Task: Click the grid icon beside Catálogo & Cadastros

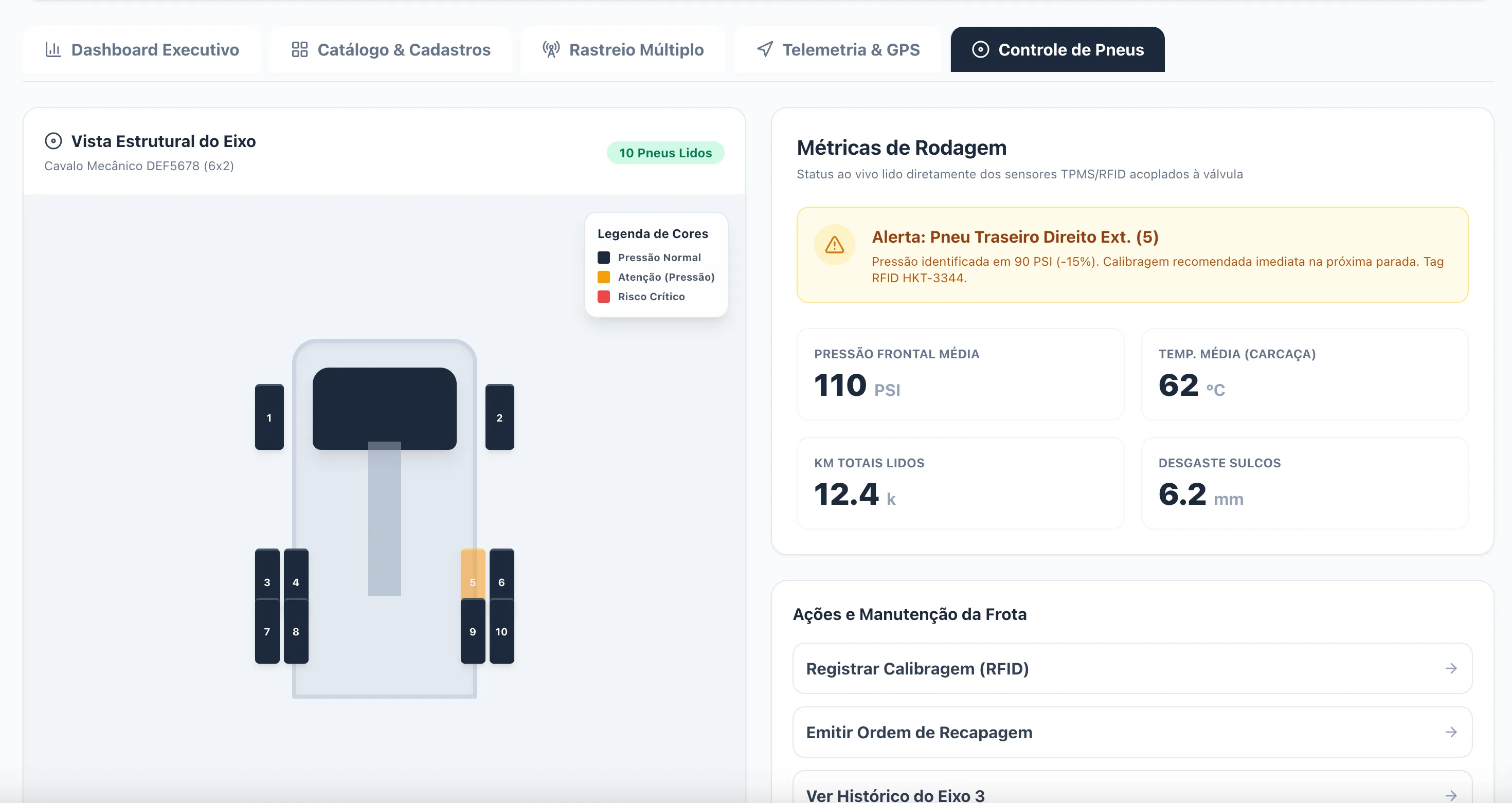Action: pyautogui.click(x=299, y=49)
